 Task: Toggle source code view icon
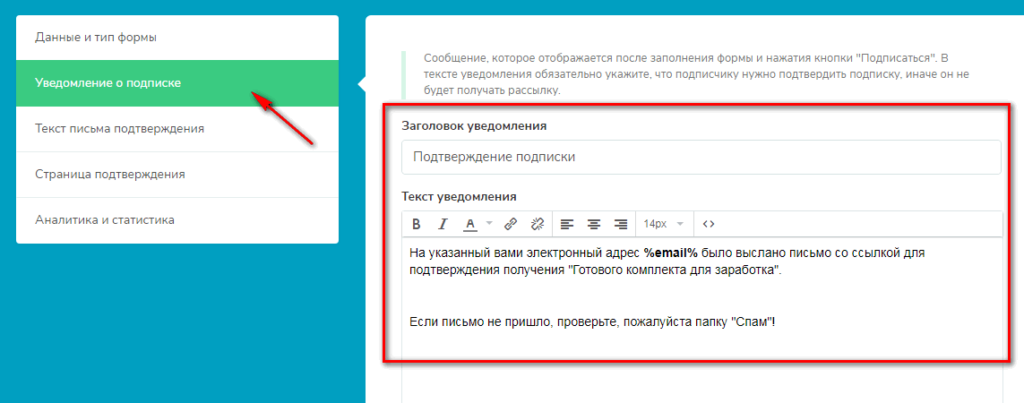[x=709, y=224]
